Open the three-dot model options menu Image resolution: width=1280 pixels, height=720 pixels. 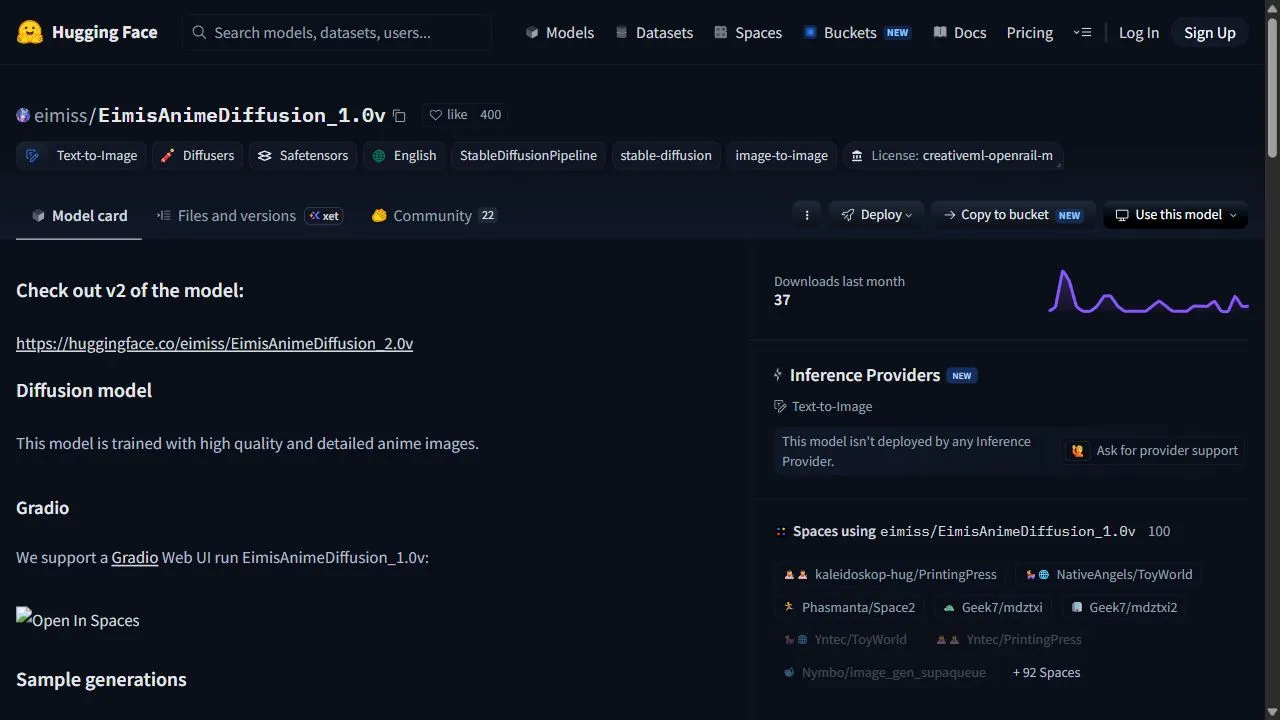click(x=807, y=215)
